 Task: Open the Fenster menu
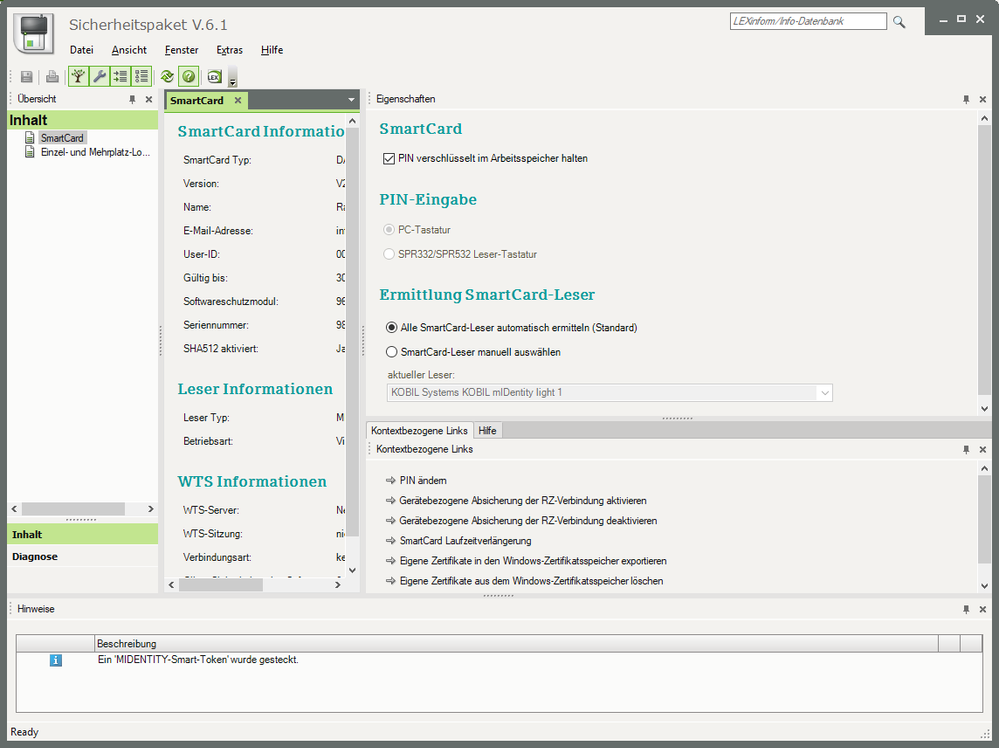tap(182, 50)
